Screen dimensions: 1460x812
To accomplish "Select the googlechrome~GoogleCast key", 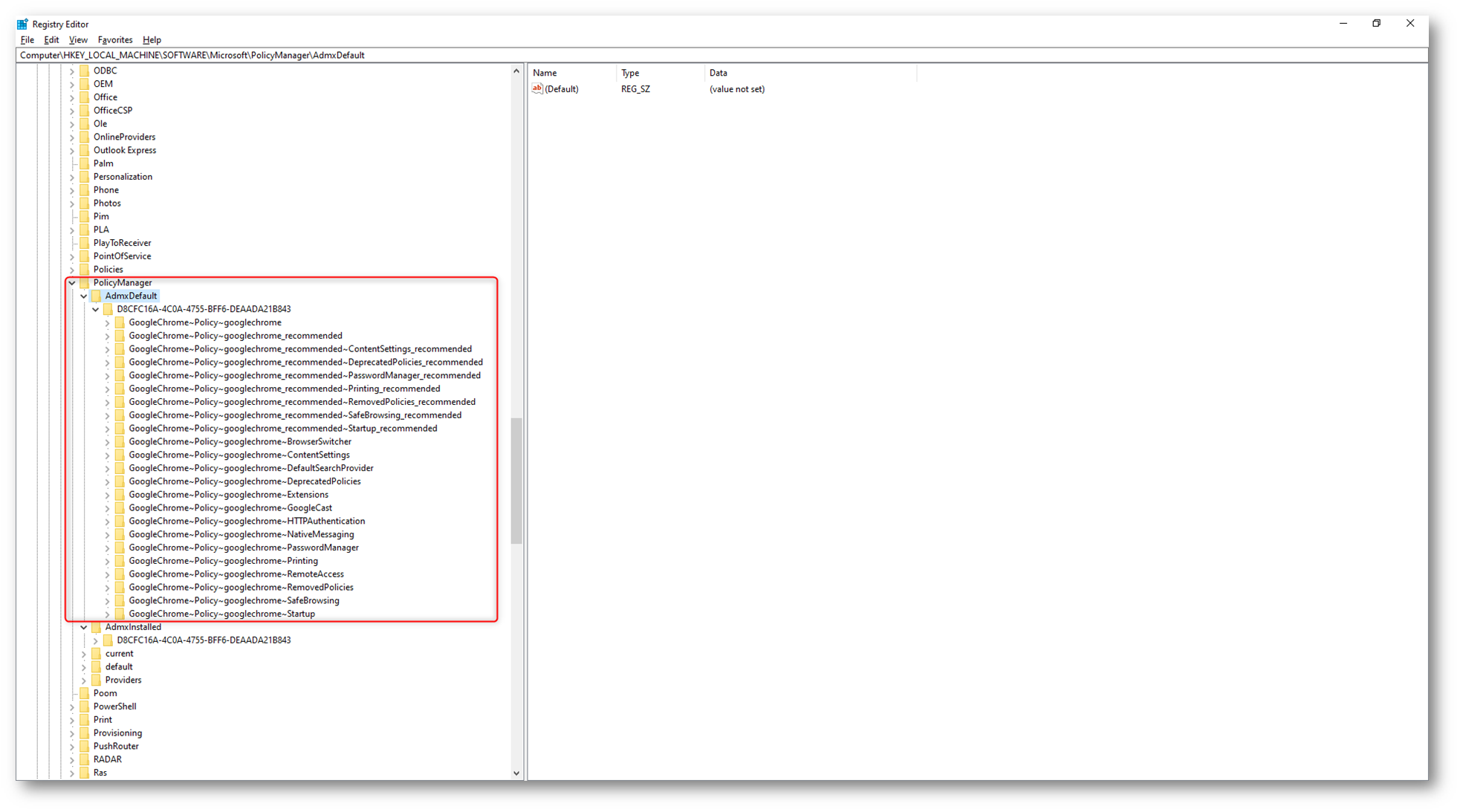I will [x=230, y=508].
